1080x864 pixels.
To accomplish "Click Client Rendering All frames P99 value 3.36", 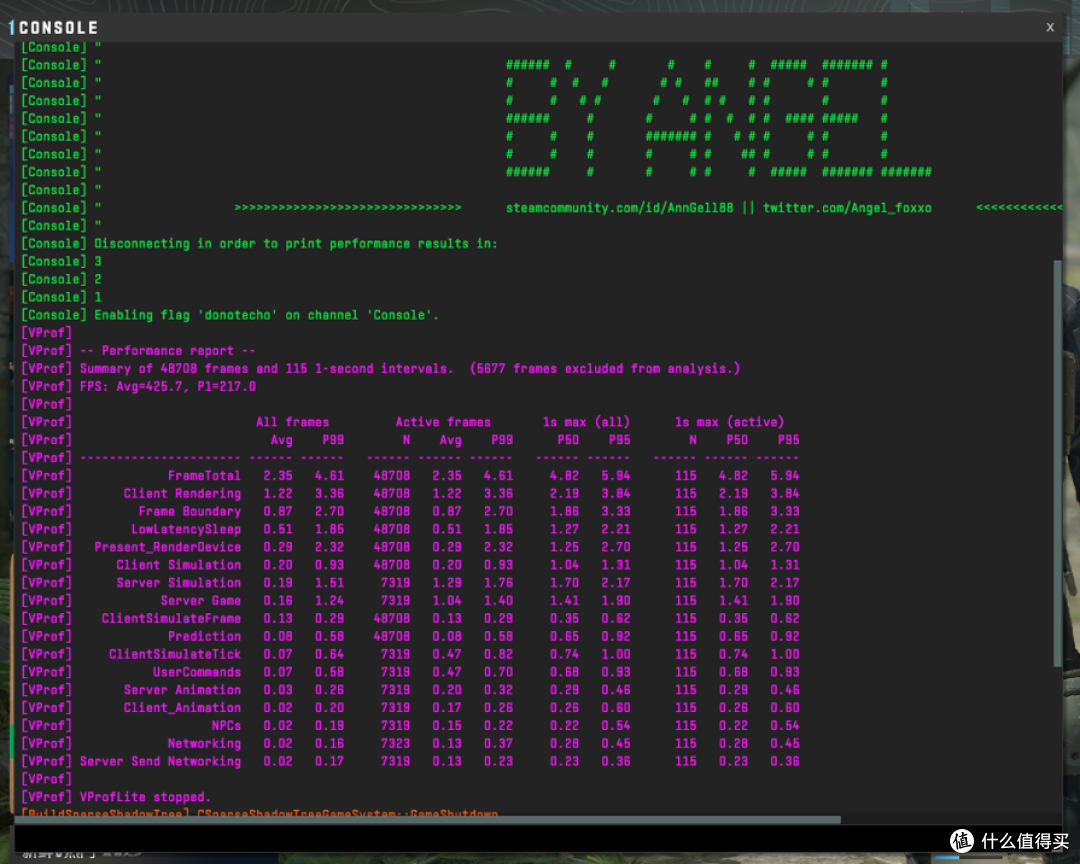I will [329, 493].
